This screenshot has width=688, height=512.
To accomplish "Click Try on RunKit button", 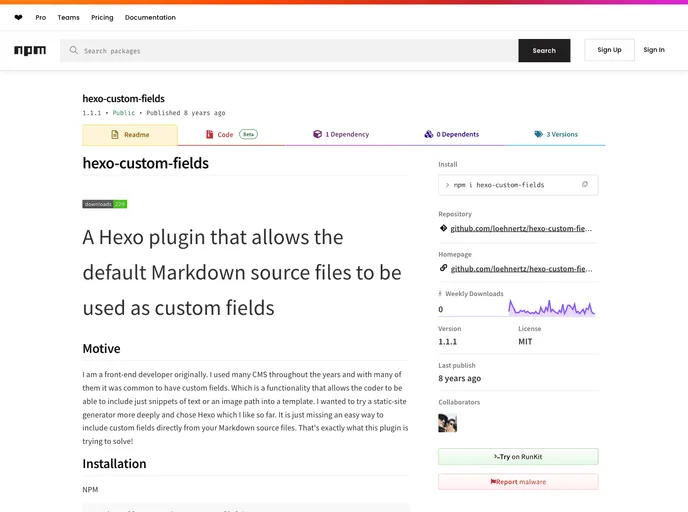I will pyautogui.click(x=518, y=456).
